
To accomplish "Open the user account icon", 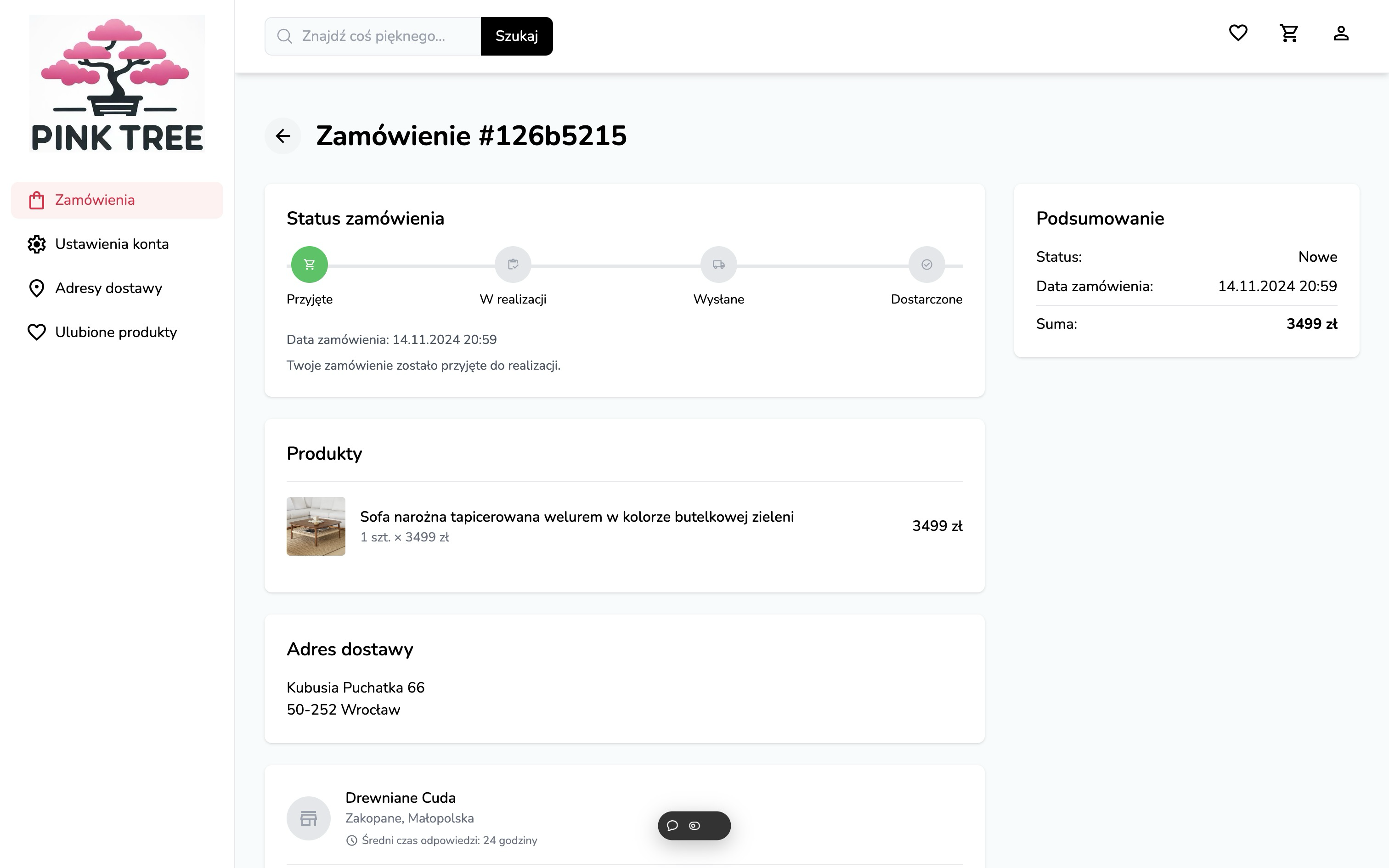I will click(x=1341, y=33).
